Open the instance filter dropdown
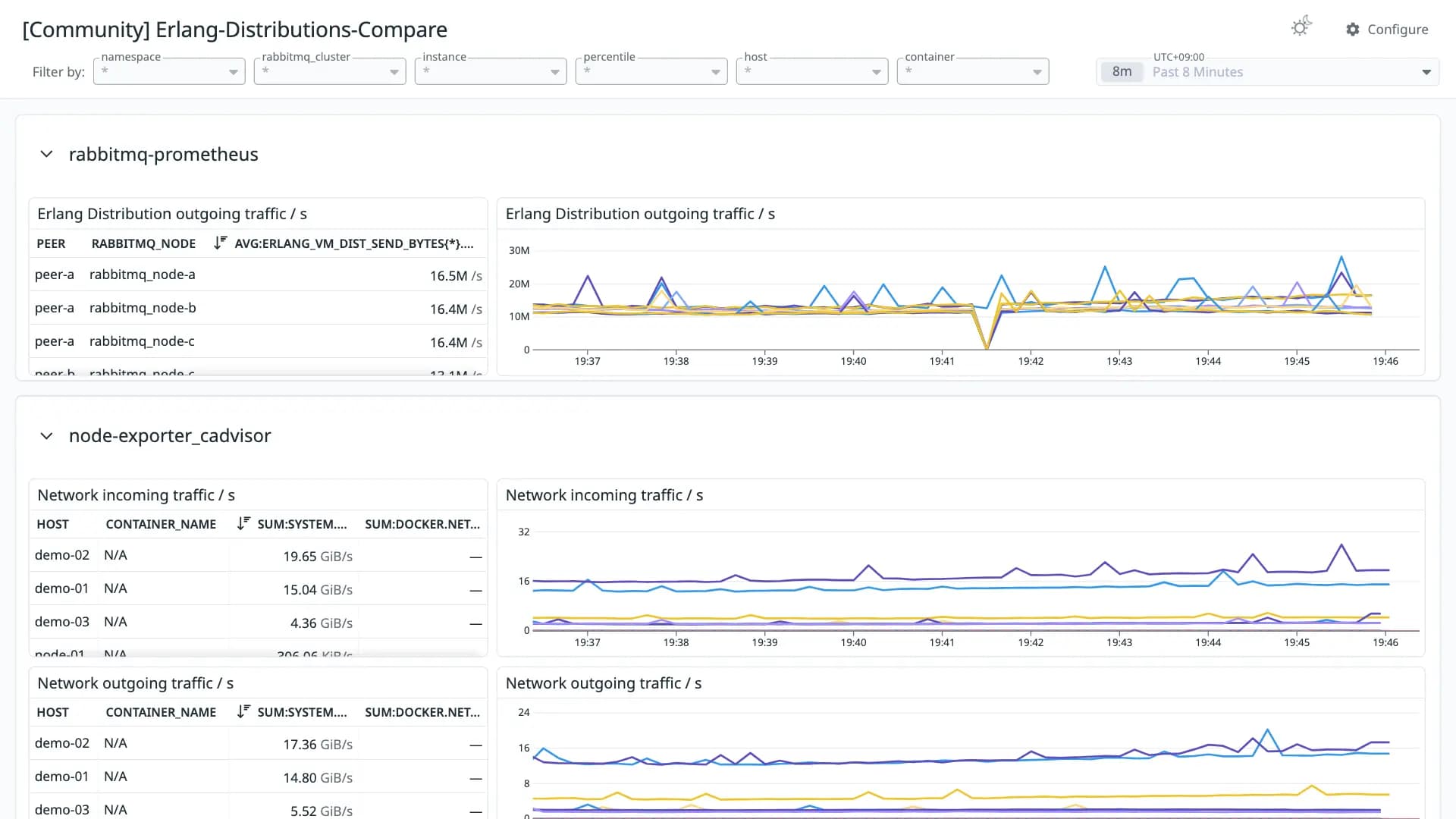 tap(491, 71)
